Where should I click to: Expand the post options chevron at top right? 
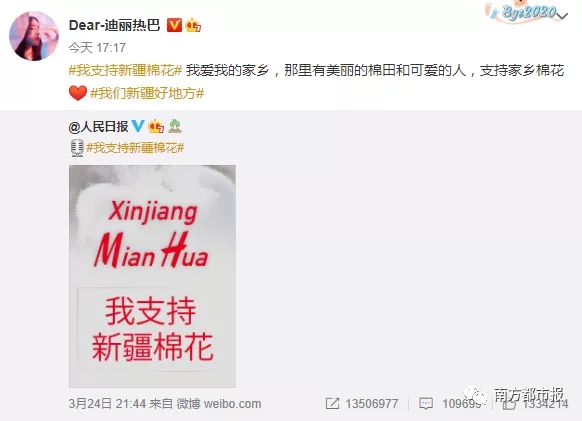coord(562,16)
